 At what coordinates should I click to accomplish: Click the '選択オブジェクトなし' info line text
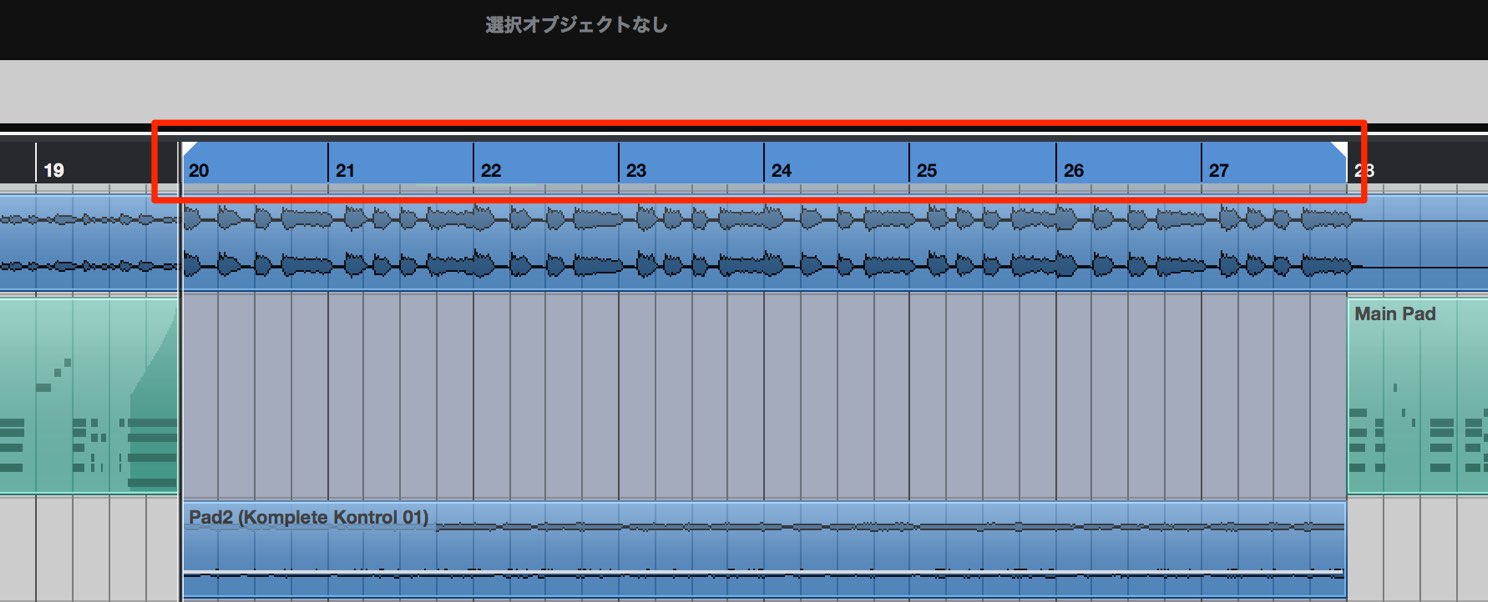coord(576,25)
